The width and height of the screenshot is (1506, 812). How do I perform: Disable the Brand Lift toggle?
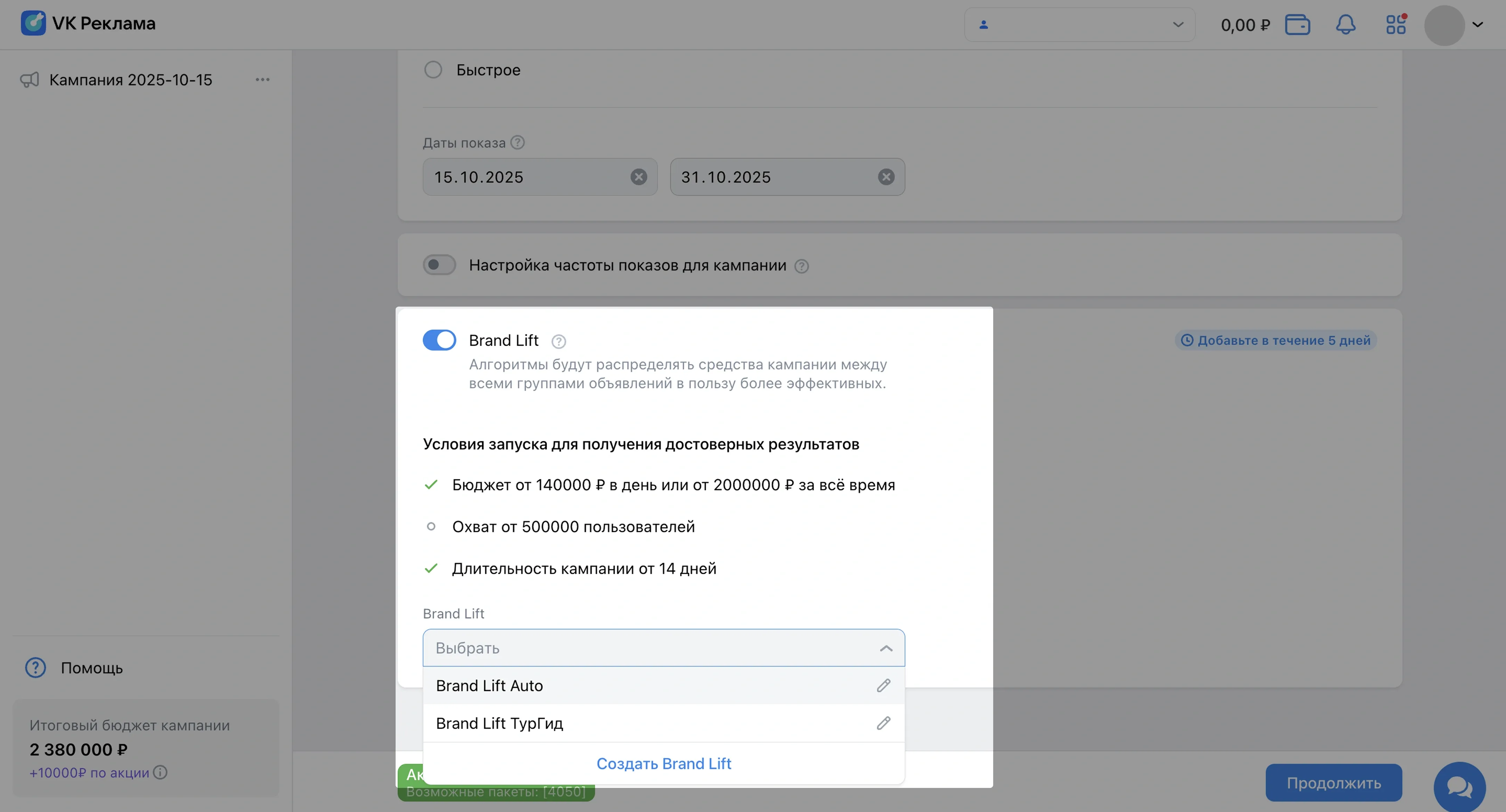tap(439, 340)
